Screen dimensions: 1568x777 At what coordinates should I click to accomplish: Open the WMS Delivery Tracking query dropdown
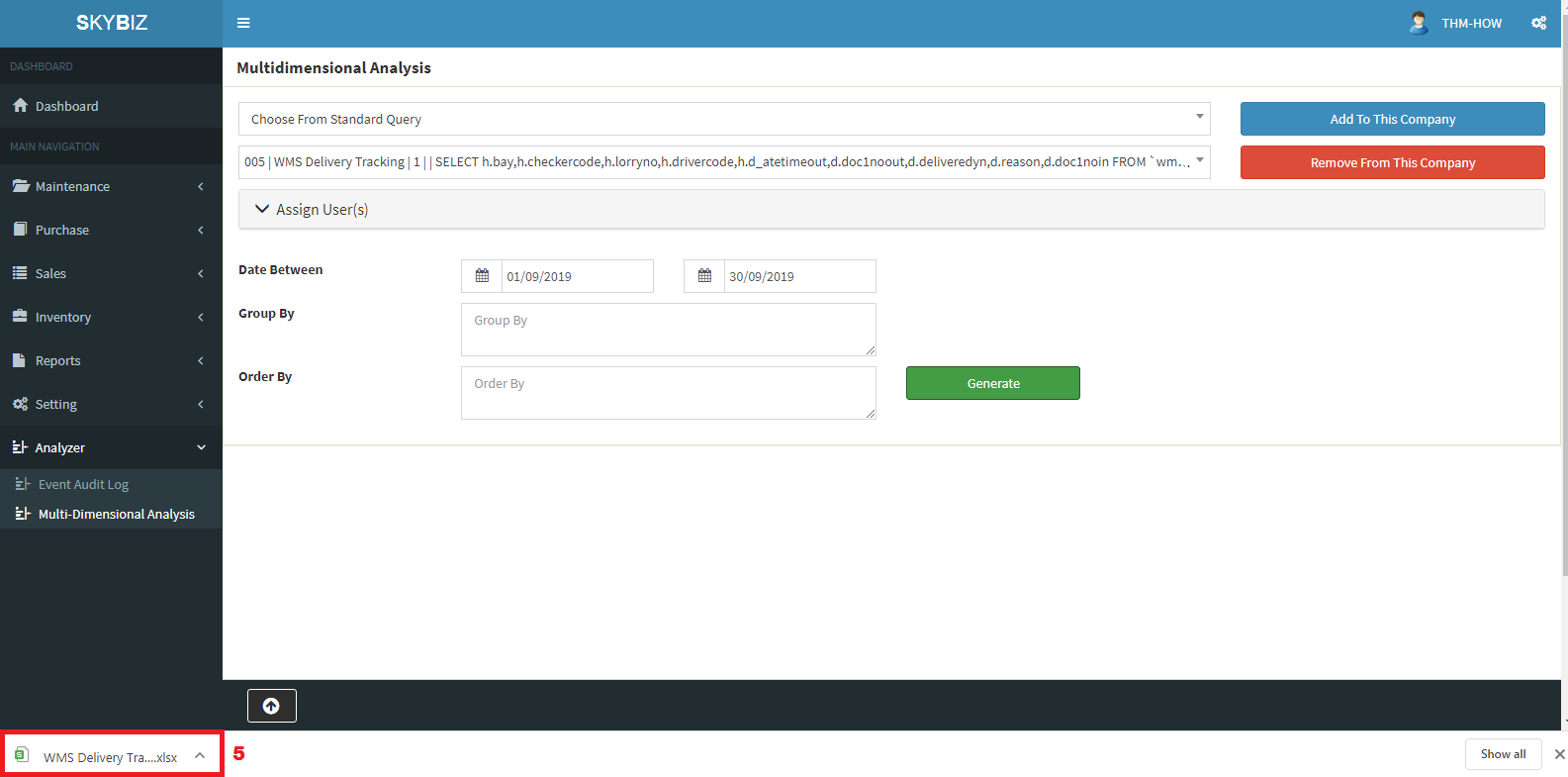coord(723,162)
